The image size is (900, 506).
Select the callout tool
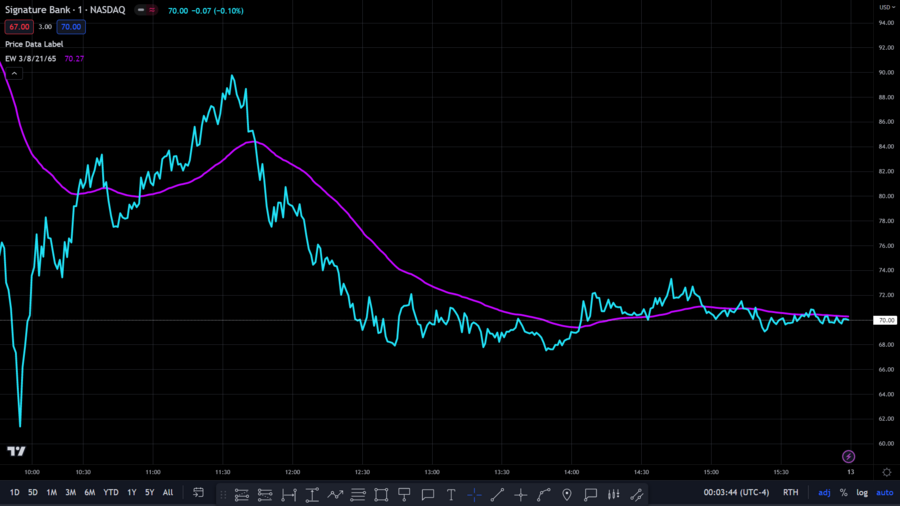pyautogui.click(x=590, y=495)
